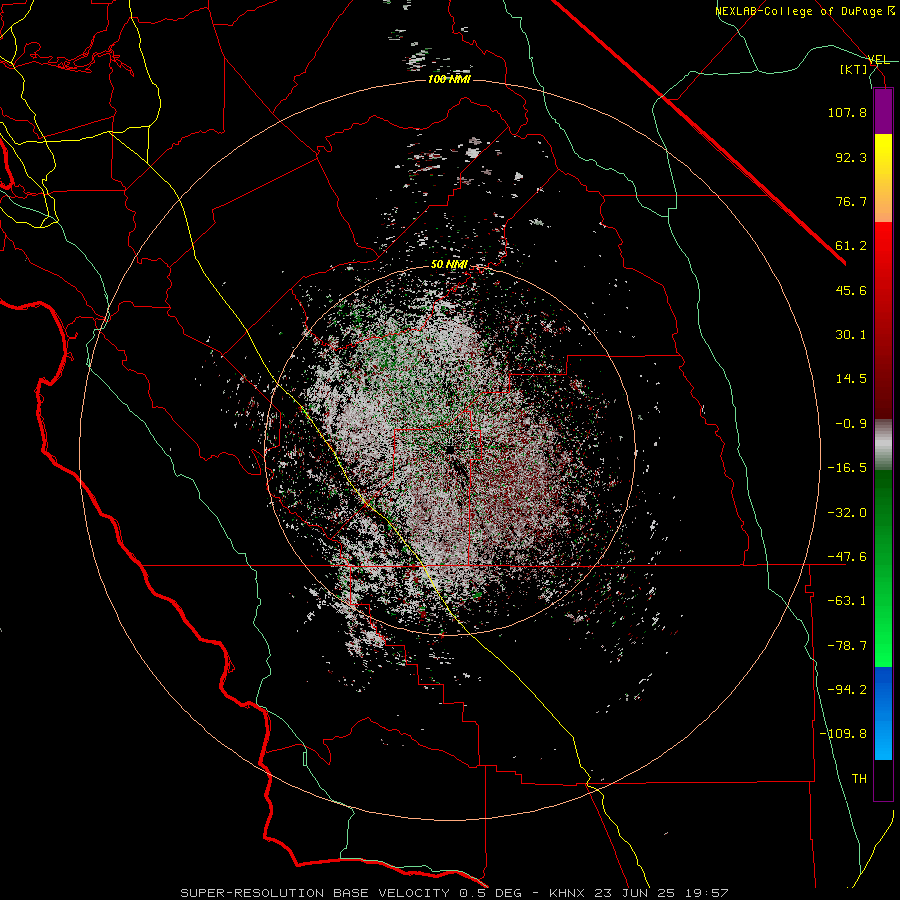Viewport: 900px width, 900px height.
Task: Click the -16.5 velocity scale value
Action: [847, 468]
